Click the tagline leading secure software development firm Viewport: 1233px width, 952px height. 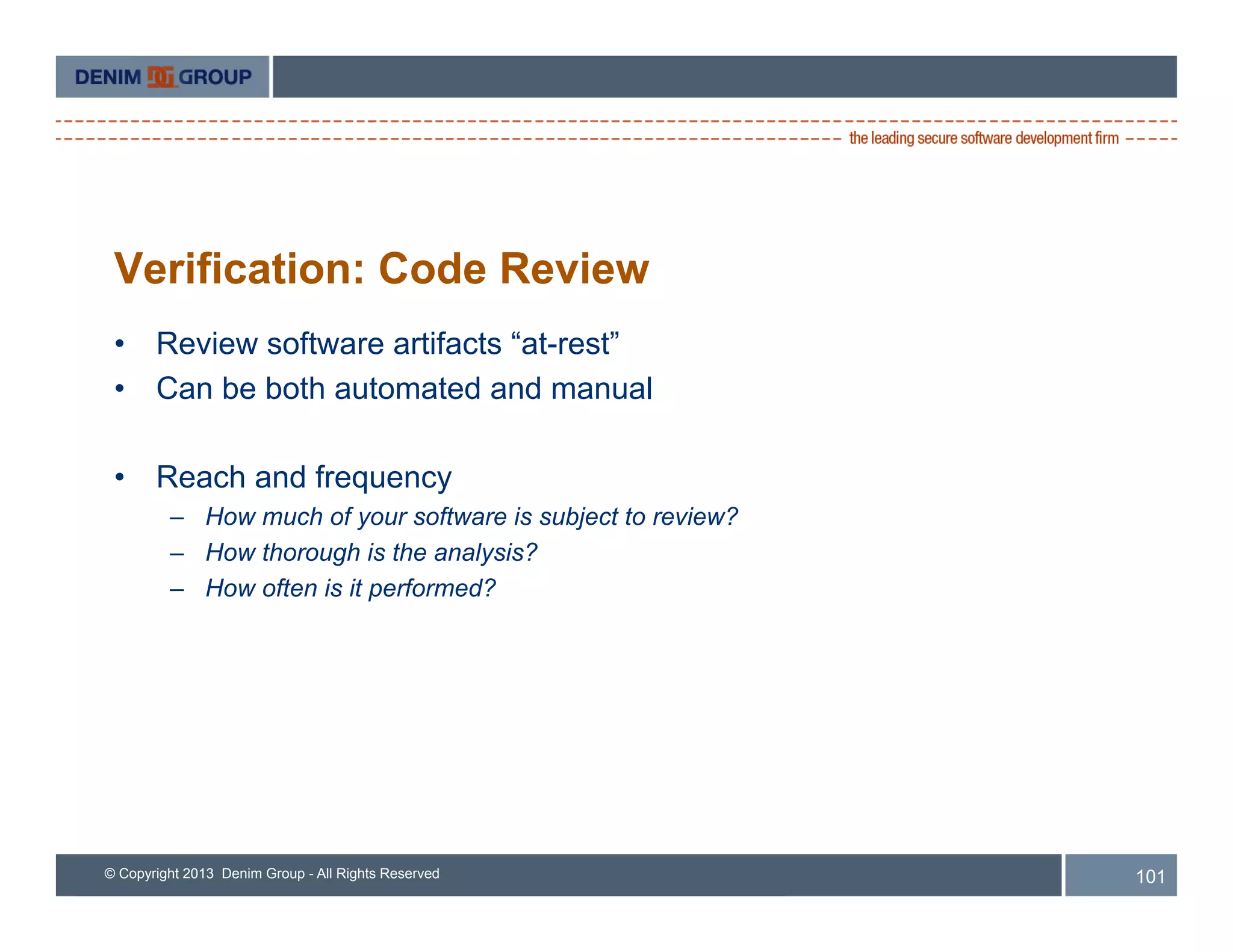(x=983, y=138)
